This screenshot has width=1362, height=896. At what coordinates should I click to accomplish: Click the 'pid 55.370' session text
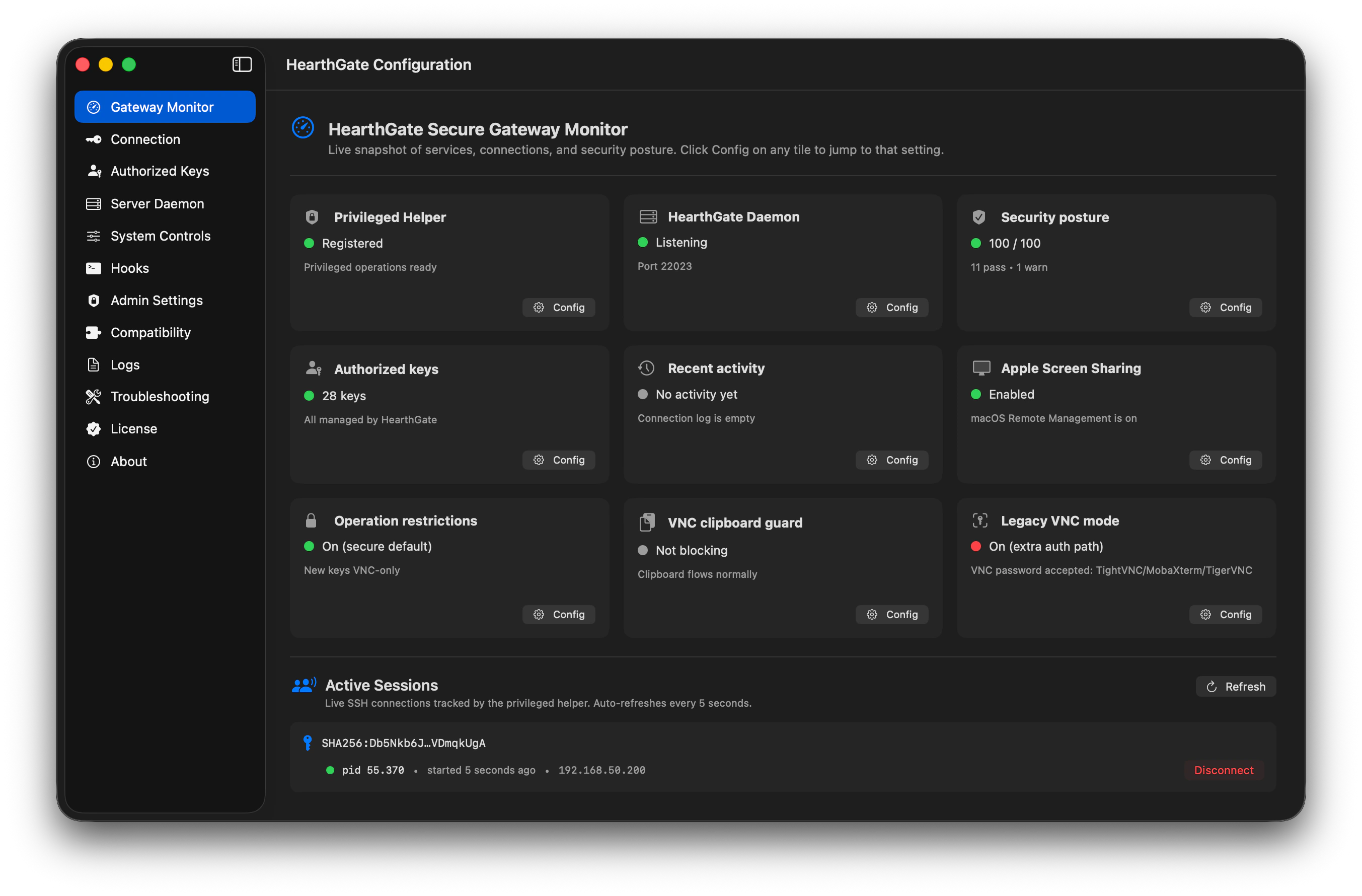[x=373, y=770]
